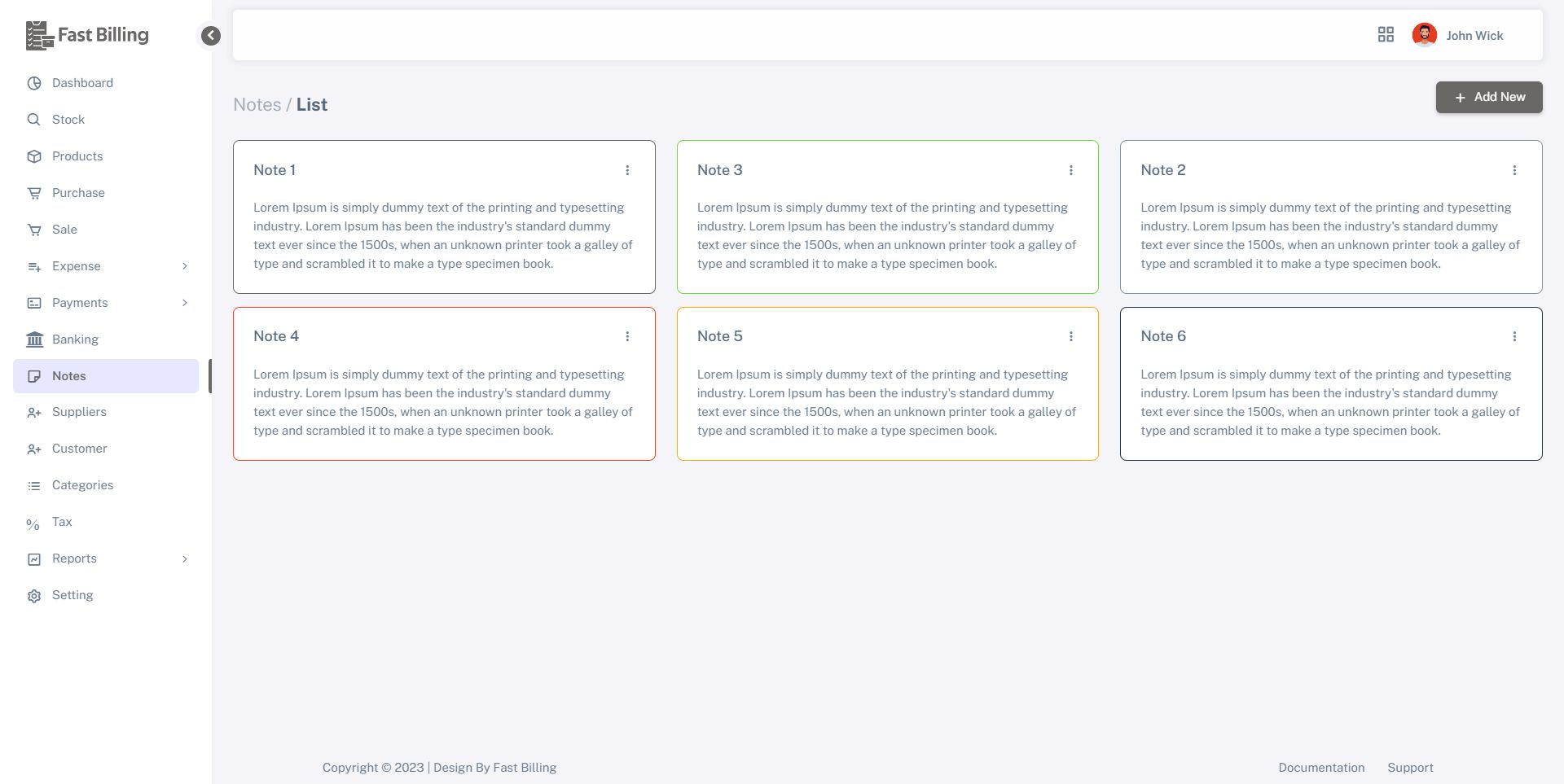Click the Products box icon
The height and width of the screenshot is (784, 1564).
point(33,156)
